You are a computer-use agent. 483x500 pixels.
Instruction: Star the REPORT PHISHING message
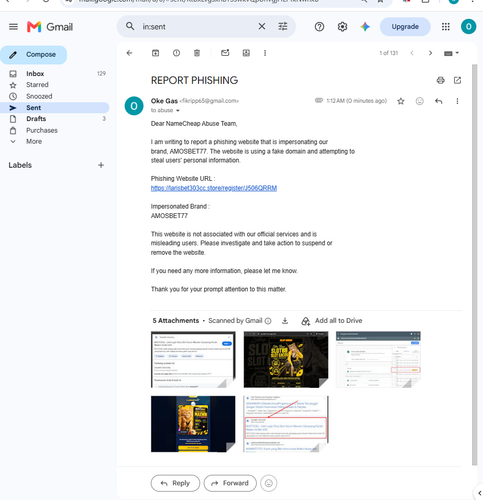401,101
